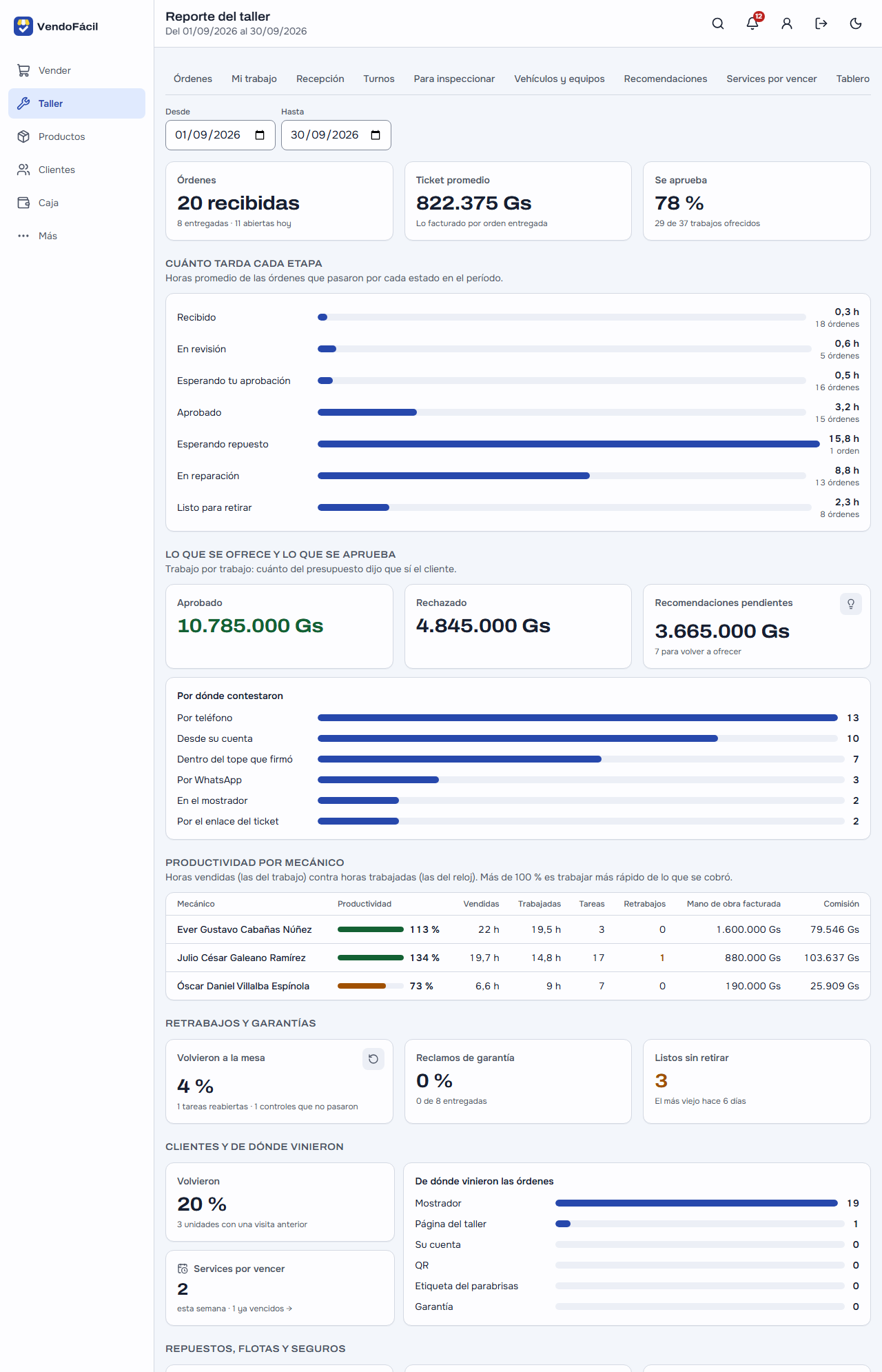This screenshot has height=1372, width=882.
Task: Click the logout icon in header
Action: pos(821,23)
